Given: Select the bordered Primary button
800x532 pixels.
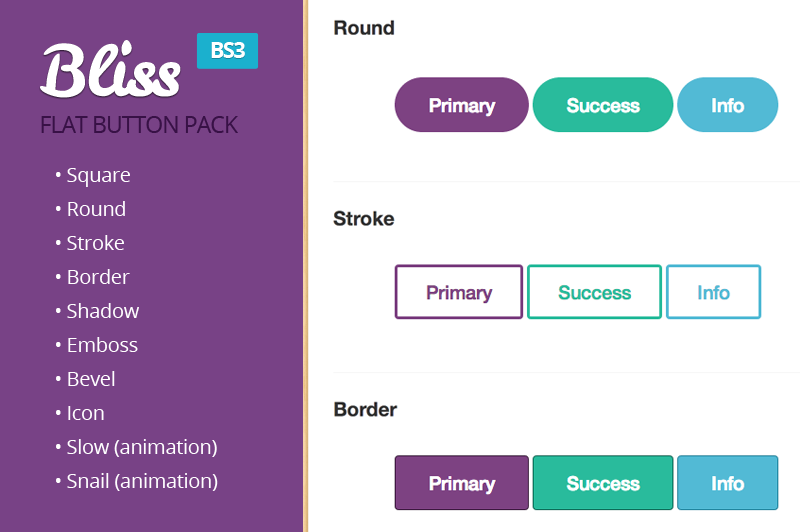Looking at the screenshot, I should pos(461,483).
